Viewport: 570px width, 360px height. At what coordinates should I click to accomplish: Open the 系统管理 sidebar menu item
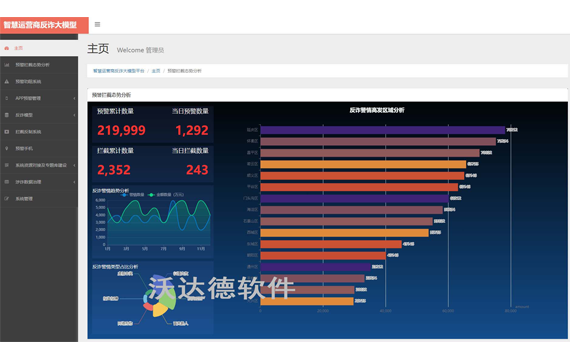pyautogui.click(x=39, y=199)
